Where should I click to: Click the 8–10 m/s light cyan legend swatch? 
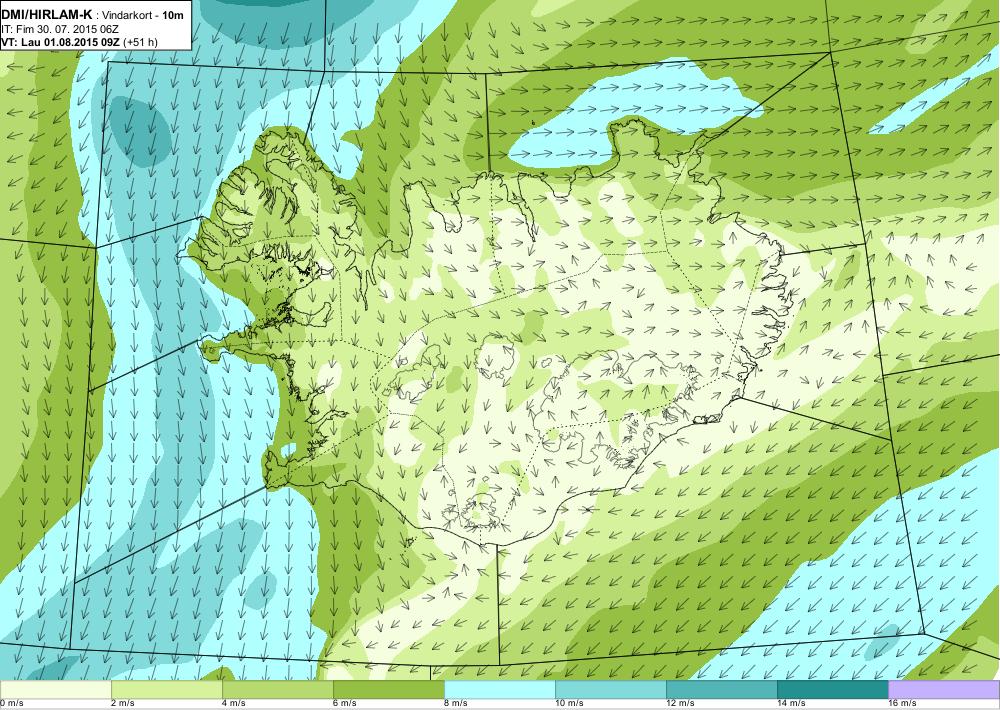500,690
